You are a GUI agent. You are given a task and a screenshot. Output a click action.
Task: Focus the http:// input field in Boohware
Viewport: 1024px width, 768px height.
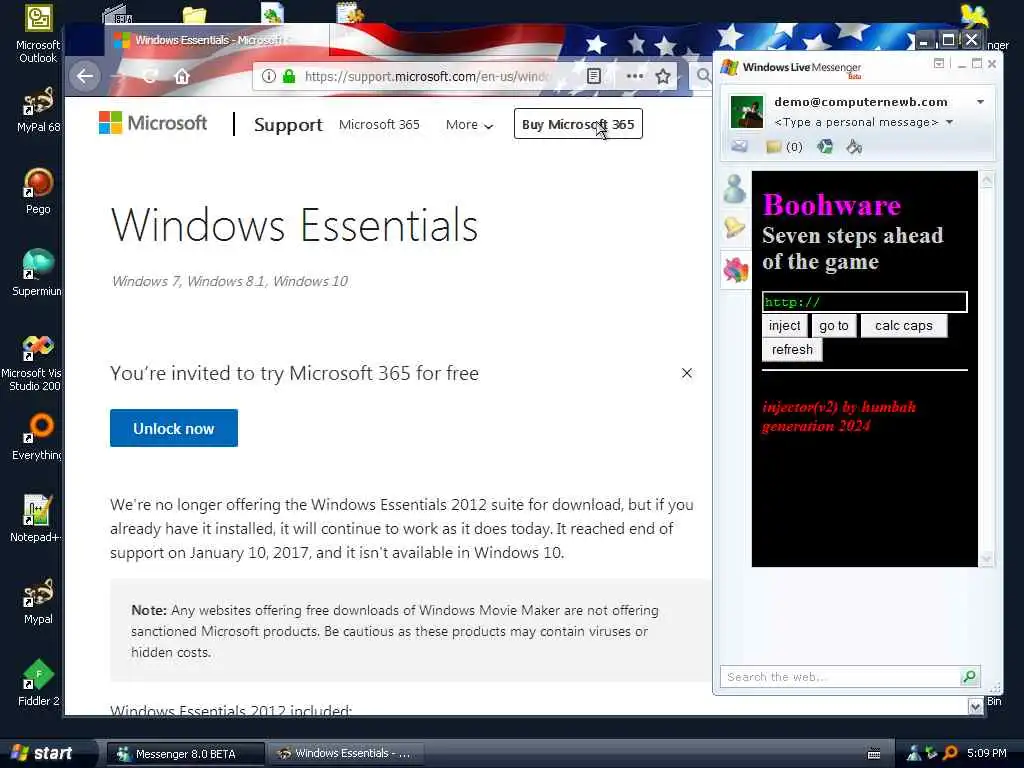pos(865,302)
